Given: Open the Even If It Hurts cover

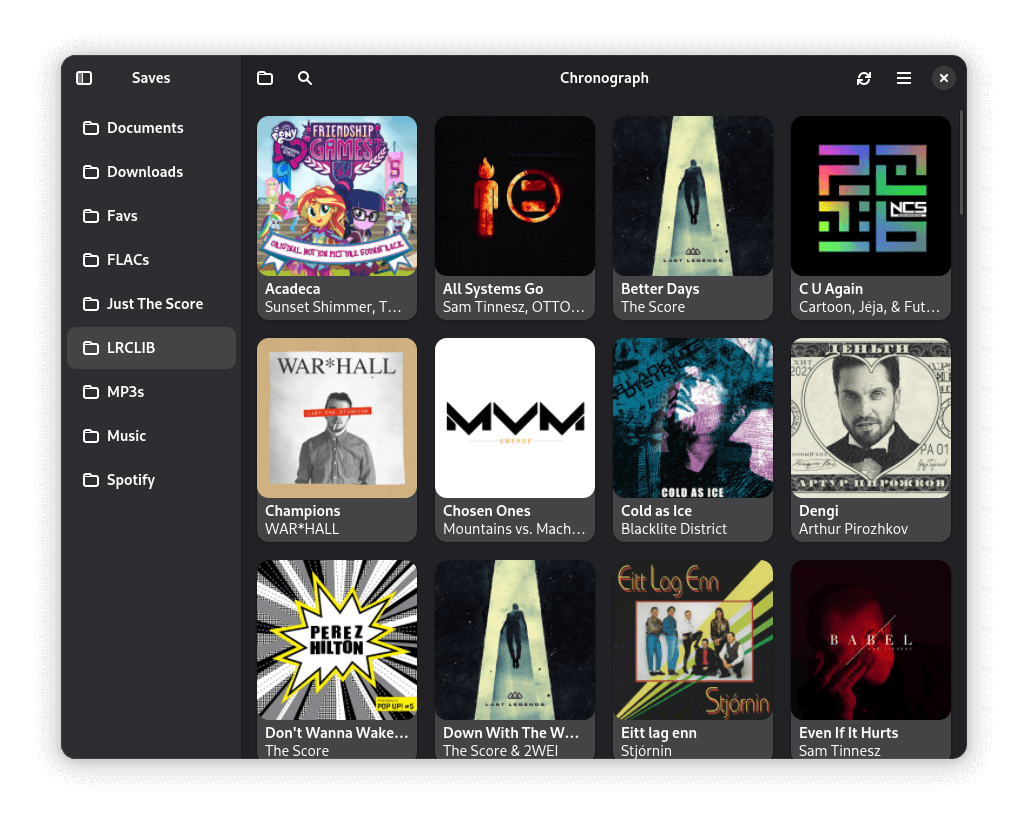Looking at the screenshot, I should [871, 640].
